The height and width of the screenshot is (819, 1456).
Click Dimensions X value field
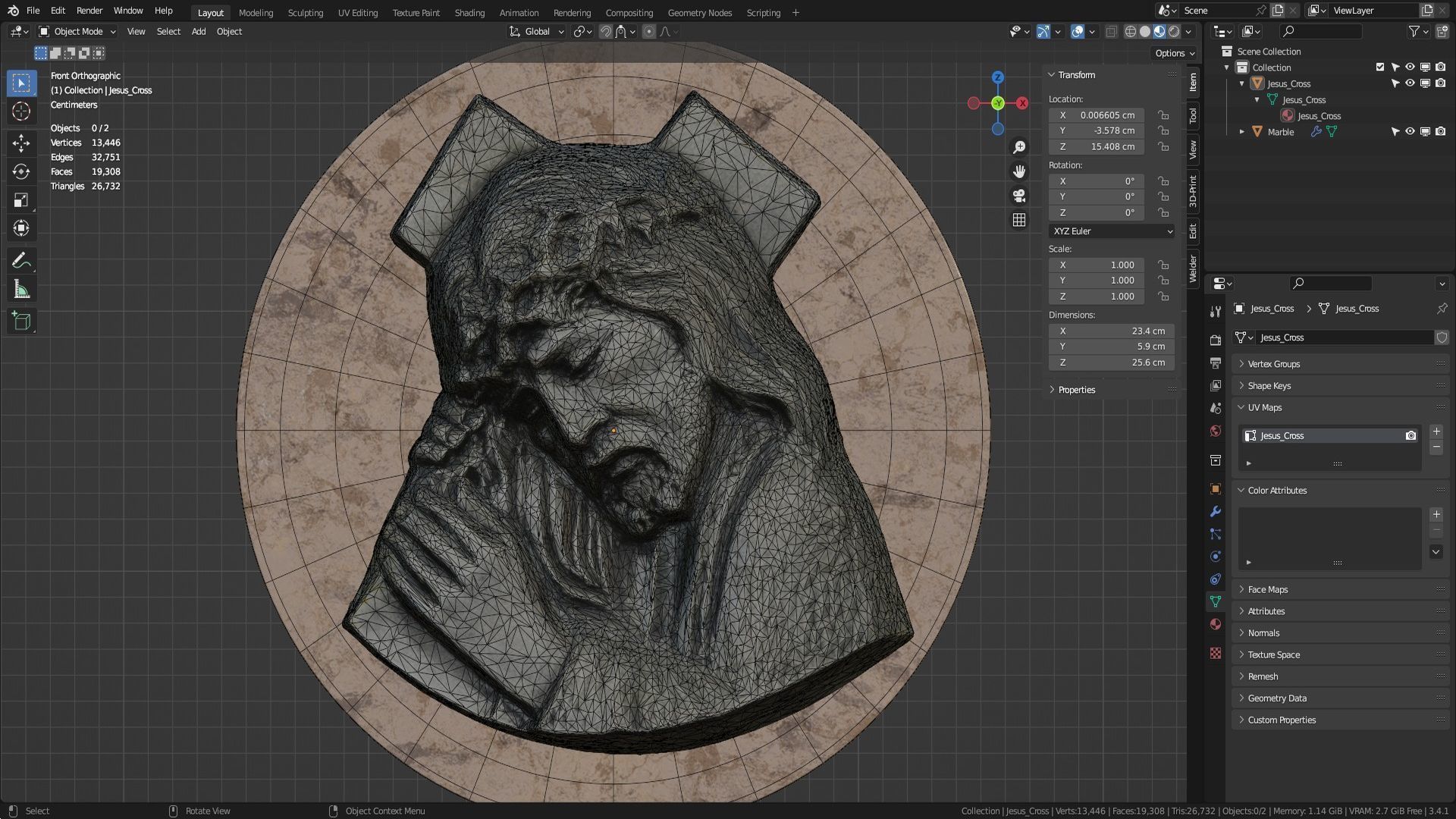click(1112, 331)
